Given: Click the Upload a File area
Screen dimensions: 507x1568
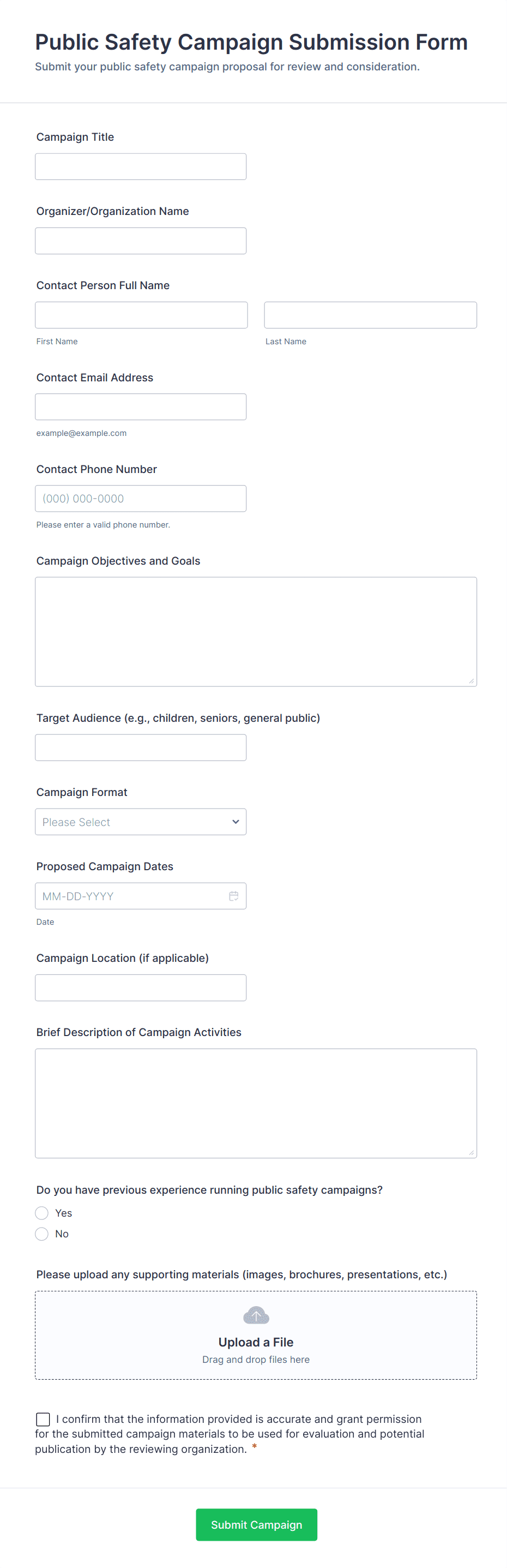Looking at the screenshot, I should (x=256, y=1342).
